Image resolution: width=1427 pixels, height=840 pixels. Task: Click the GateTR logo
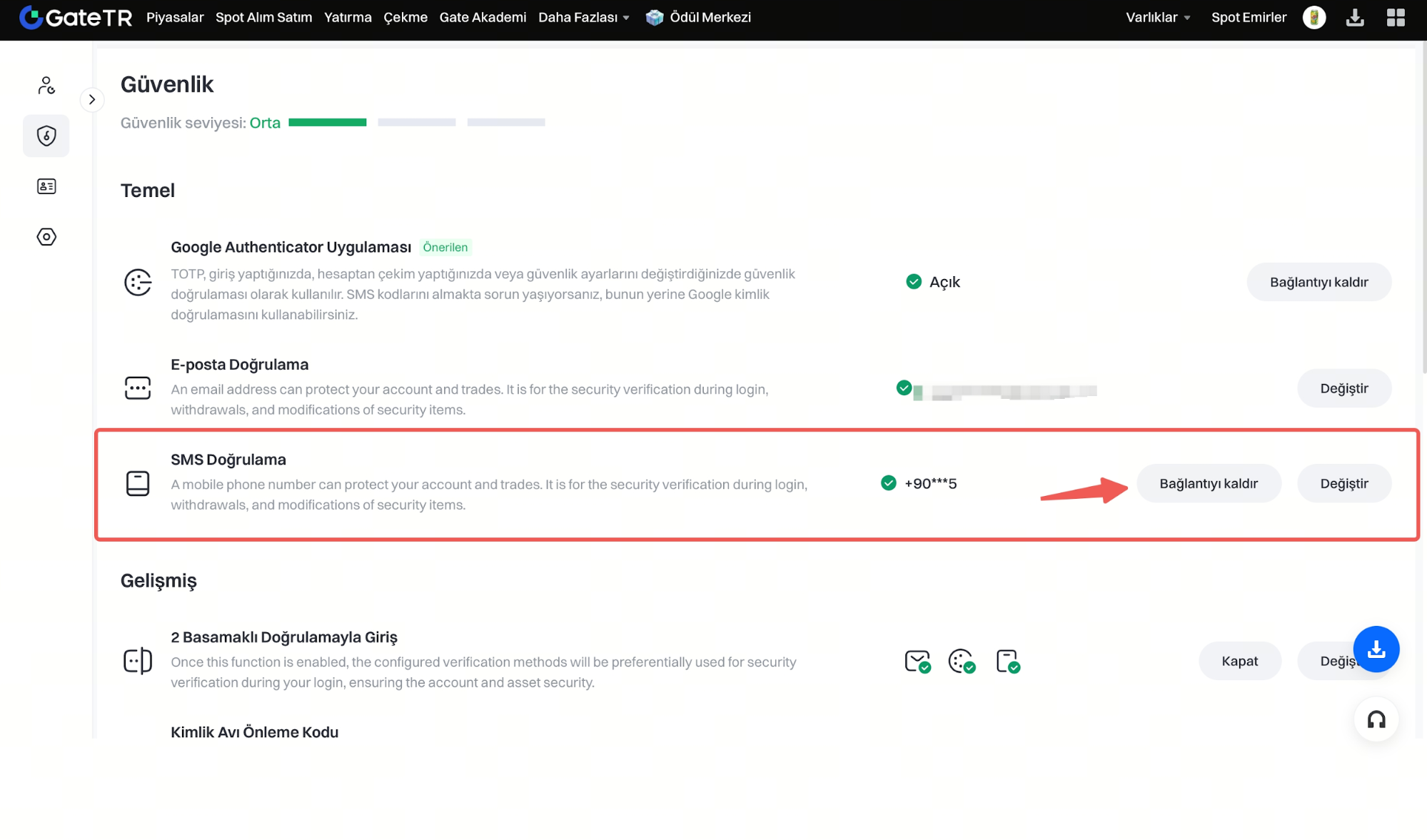[x=76, y=17]
